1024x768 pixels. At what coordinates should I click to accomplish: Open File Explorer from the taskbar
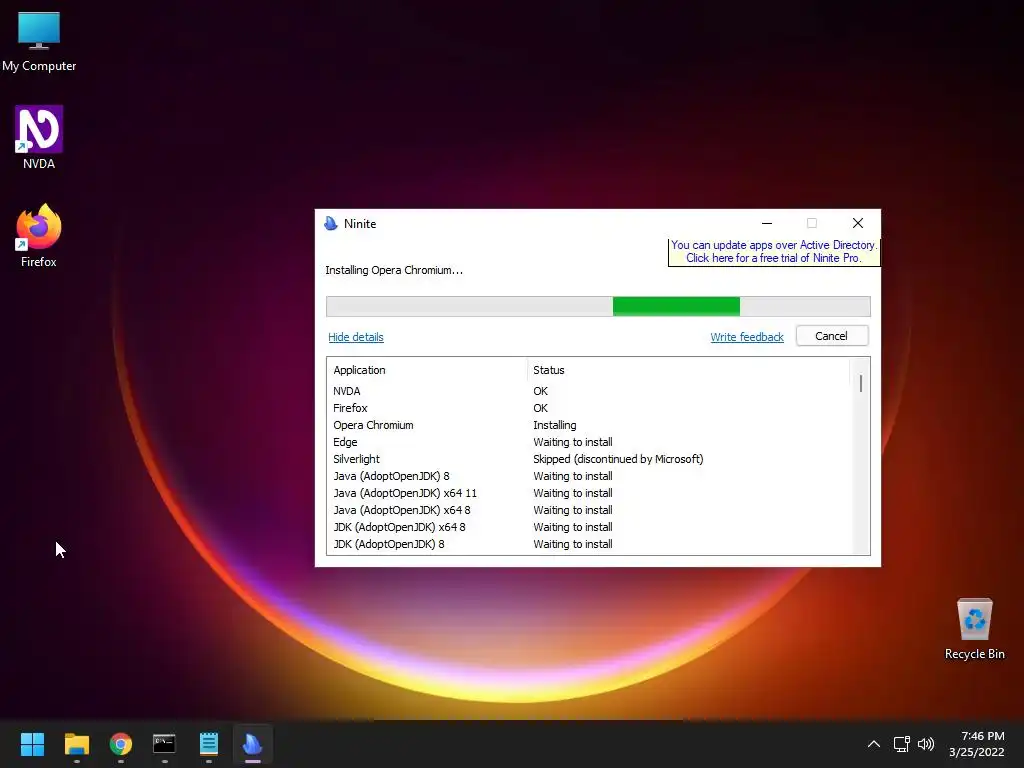click(76, 744)
